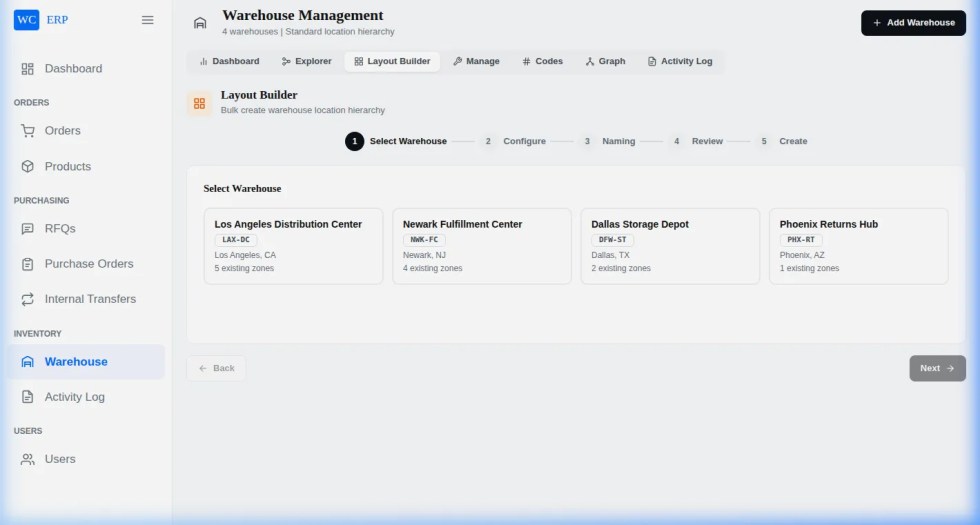This screenshot has height=525, width=980.
Task: Open RFQs in the sidebar
Action: pyautogui.click(x=86, y=229)
